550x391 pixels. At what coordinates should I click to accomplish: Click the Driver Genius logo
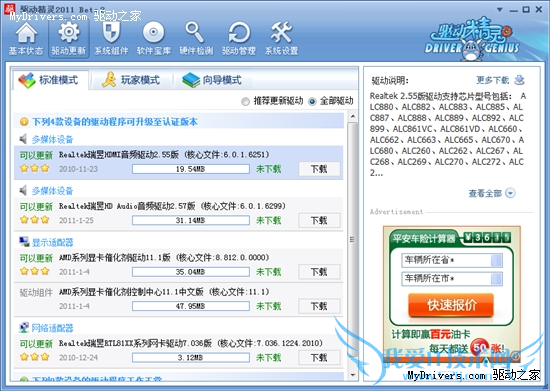tap(472, 39)
